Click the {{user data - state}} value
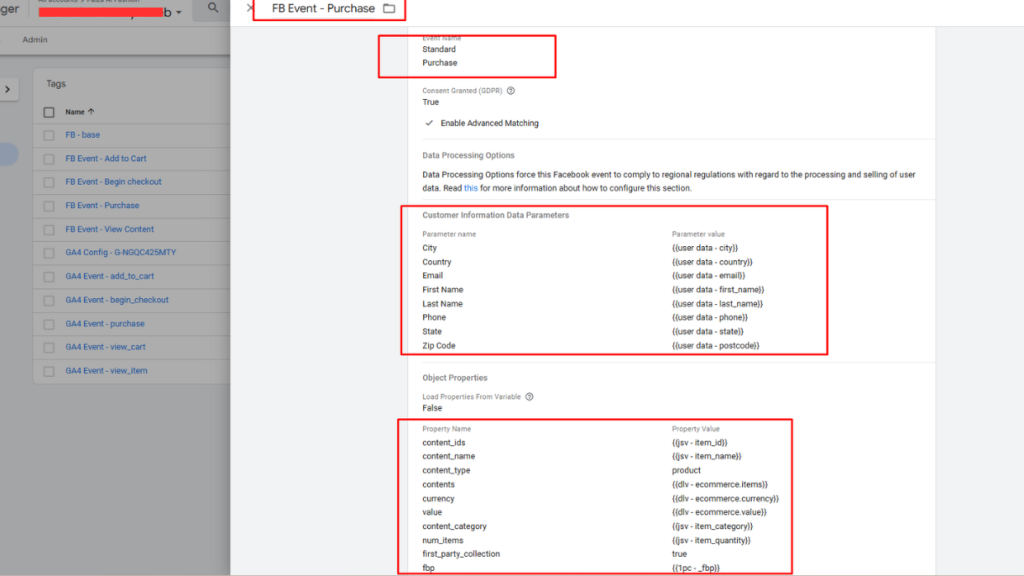This screenshot has width=1024, height=576. pos(707,332)
